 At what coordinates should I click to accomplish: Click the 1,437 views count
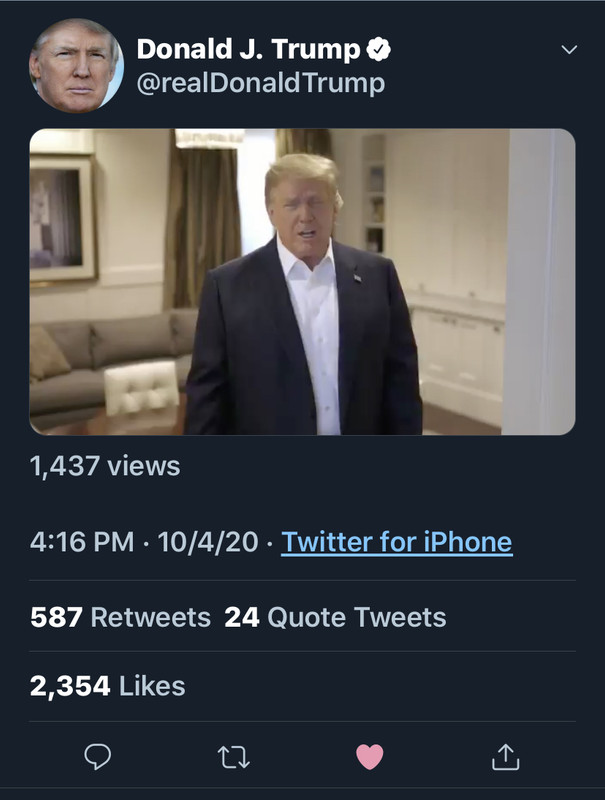105,465
